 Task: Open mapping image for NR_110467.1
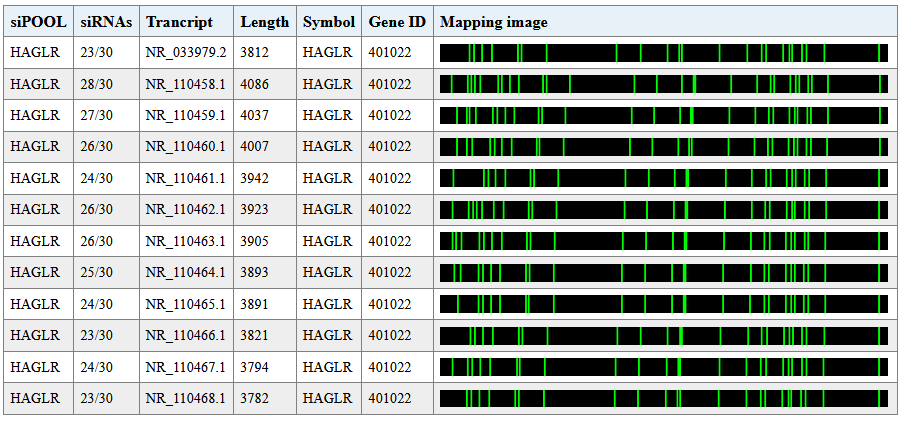[x=664, y=366]
